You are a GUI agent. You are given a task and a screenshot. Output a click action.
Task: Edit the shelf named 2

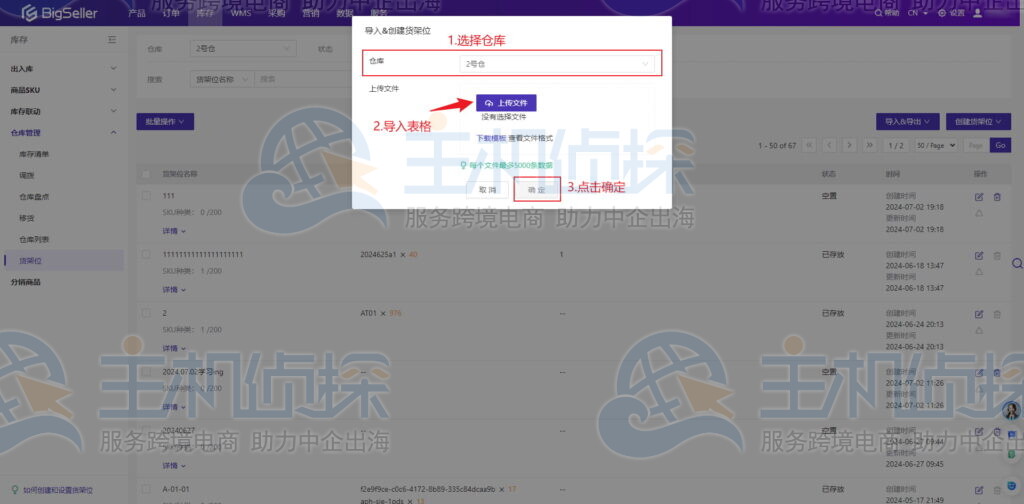point(979,314)
